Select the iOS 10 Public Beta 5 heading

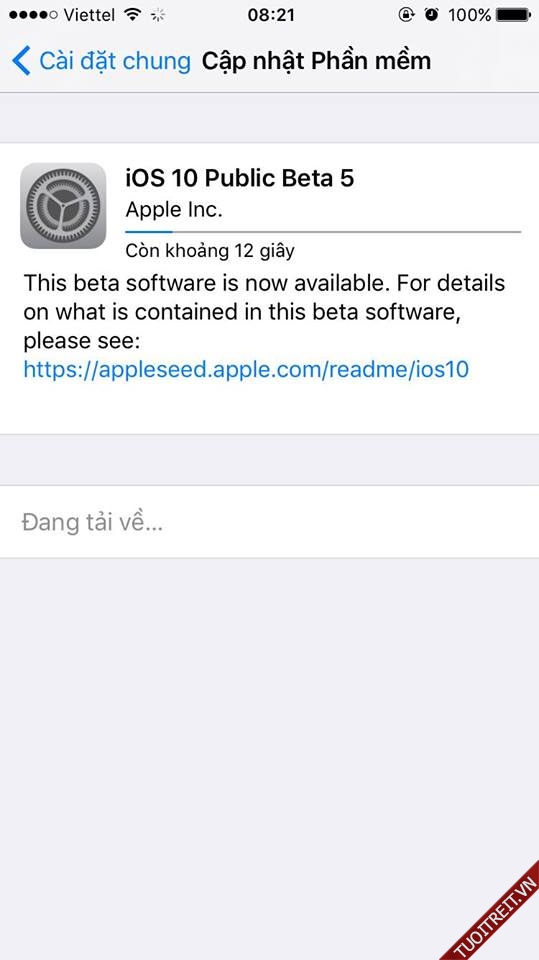239,178
